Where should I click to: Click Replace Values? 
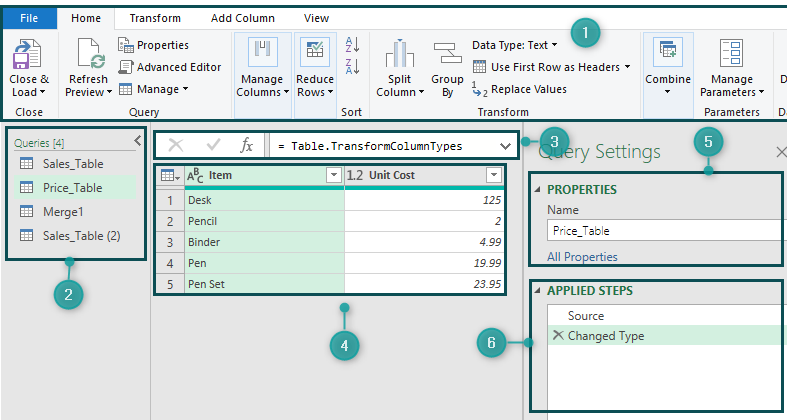[x=519, y=89]
